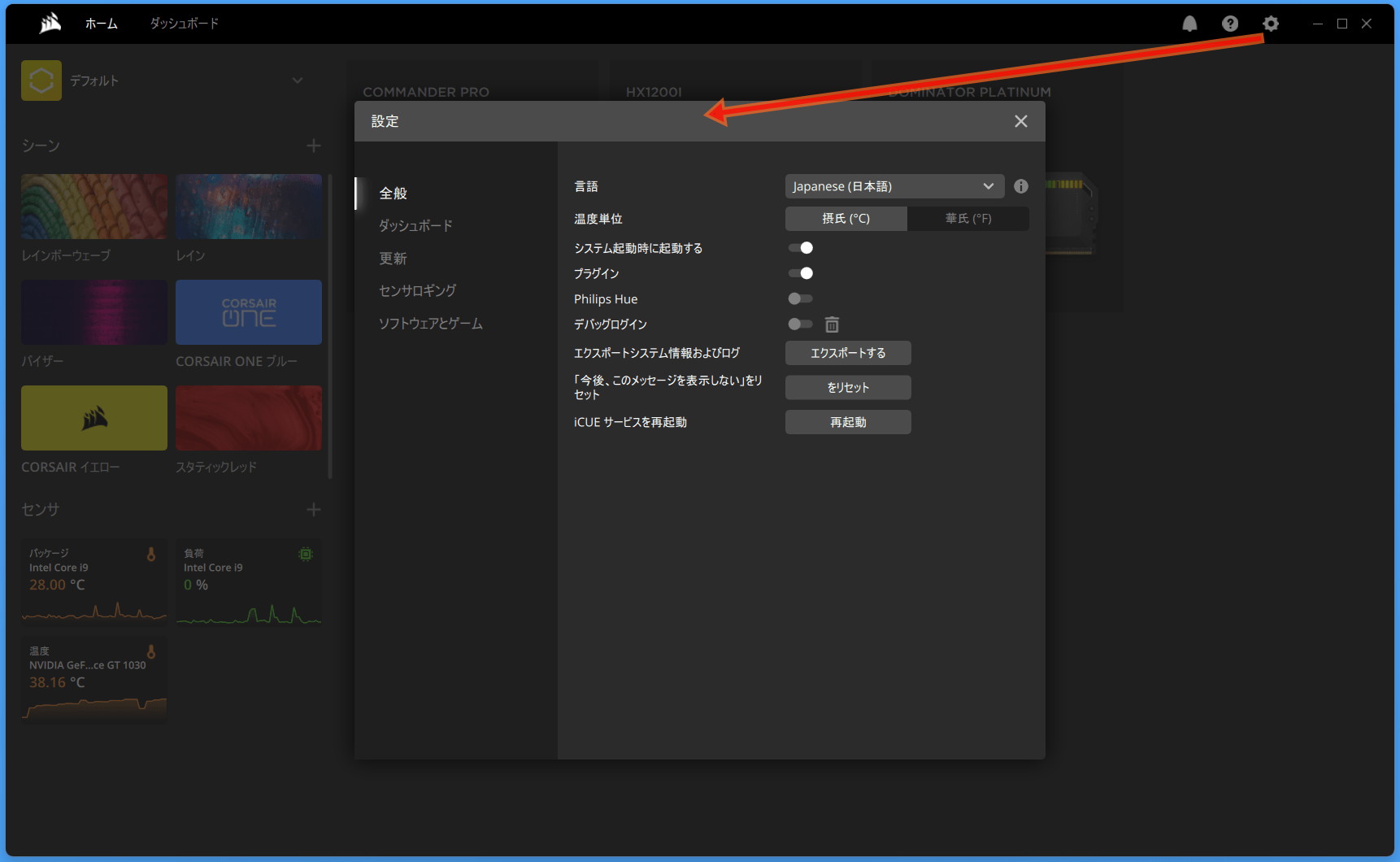Open the センサロギング settings section
1400x862 pixels.
[418, 291]
